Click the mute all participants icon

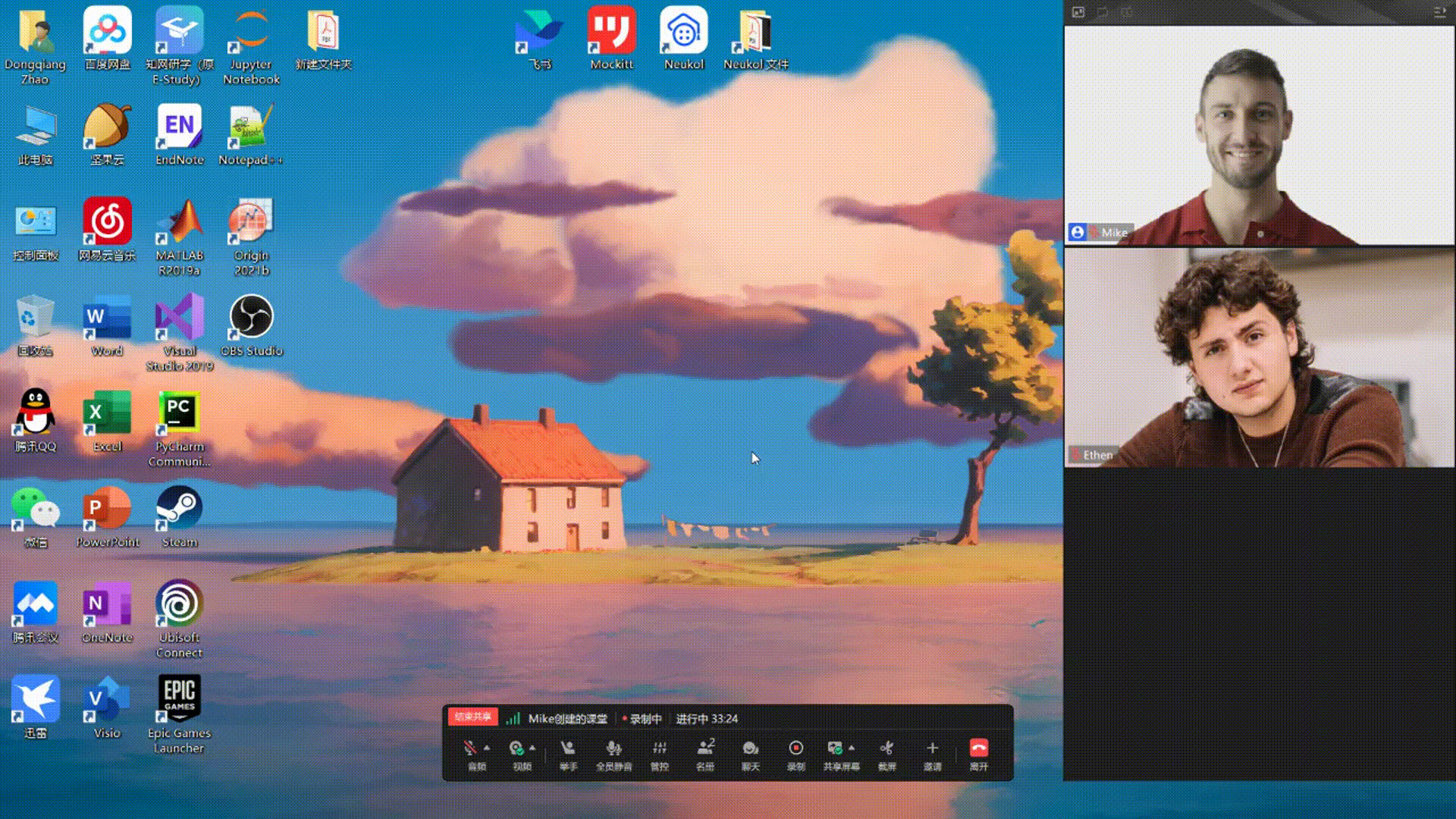[x=613, y=748]
